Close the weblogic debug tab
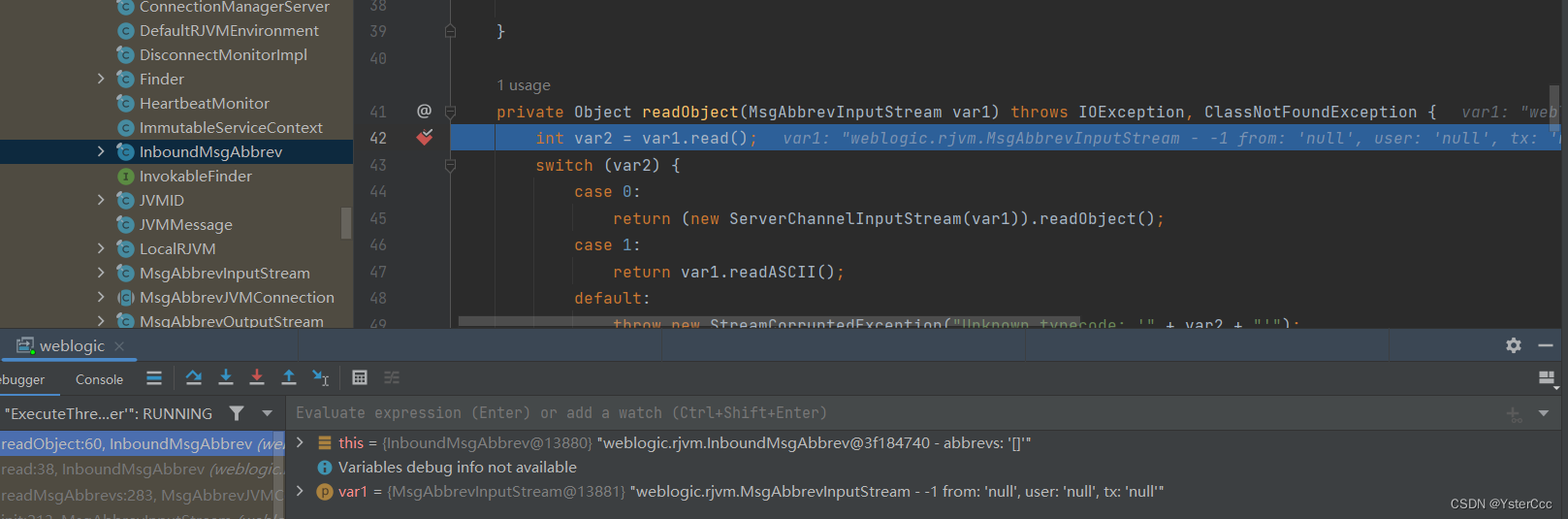Viewport: 1568px width, 519px height. [x=119, y=346]
